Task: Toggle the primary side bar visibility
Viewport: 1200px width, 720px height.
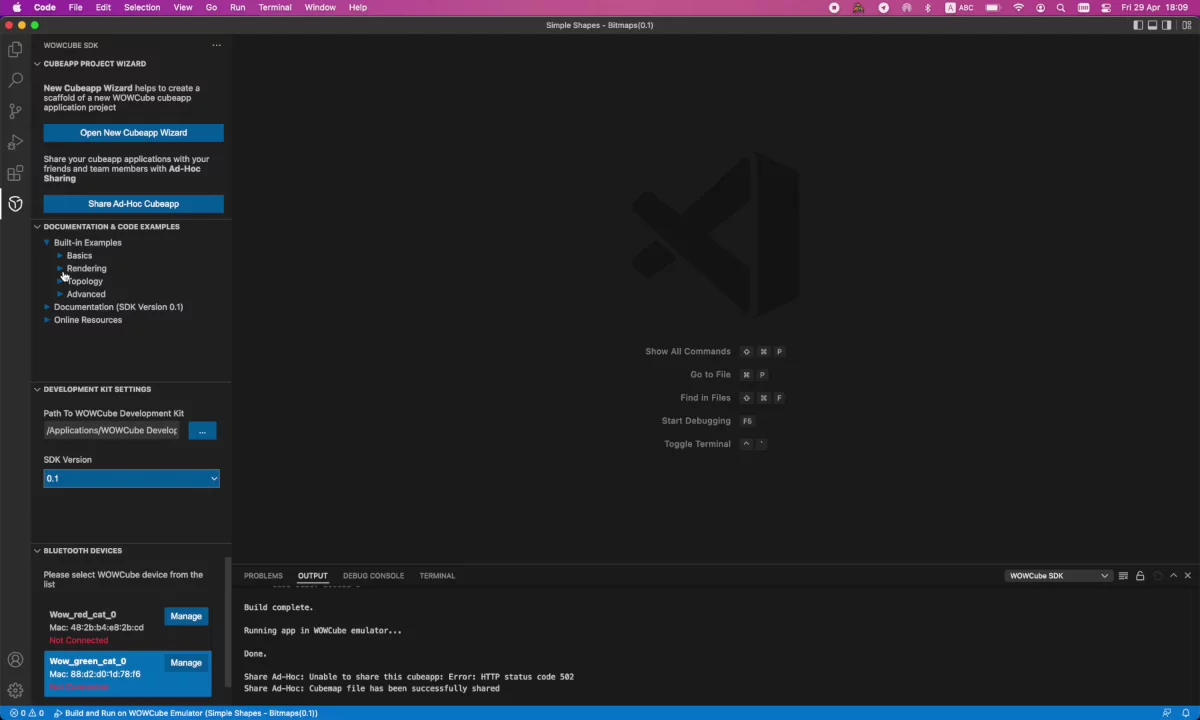Action: pos(1138,25)
